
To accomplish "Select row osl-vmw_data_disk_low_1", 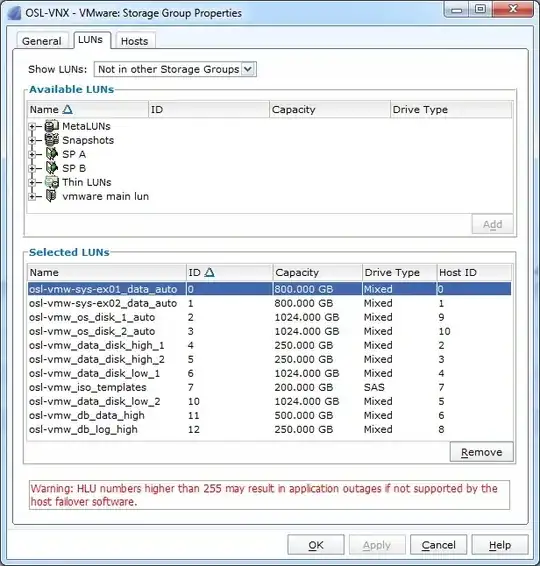I will pyautogui.click(x=269, y=373).
